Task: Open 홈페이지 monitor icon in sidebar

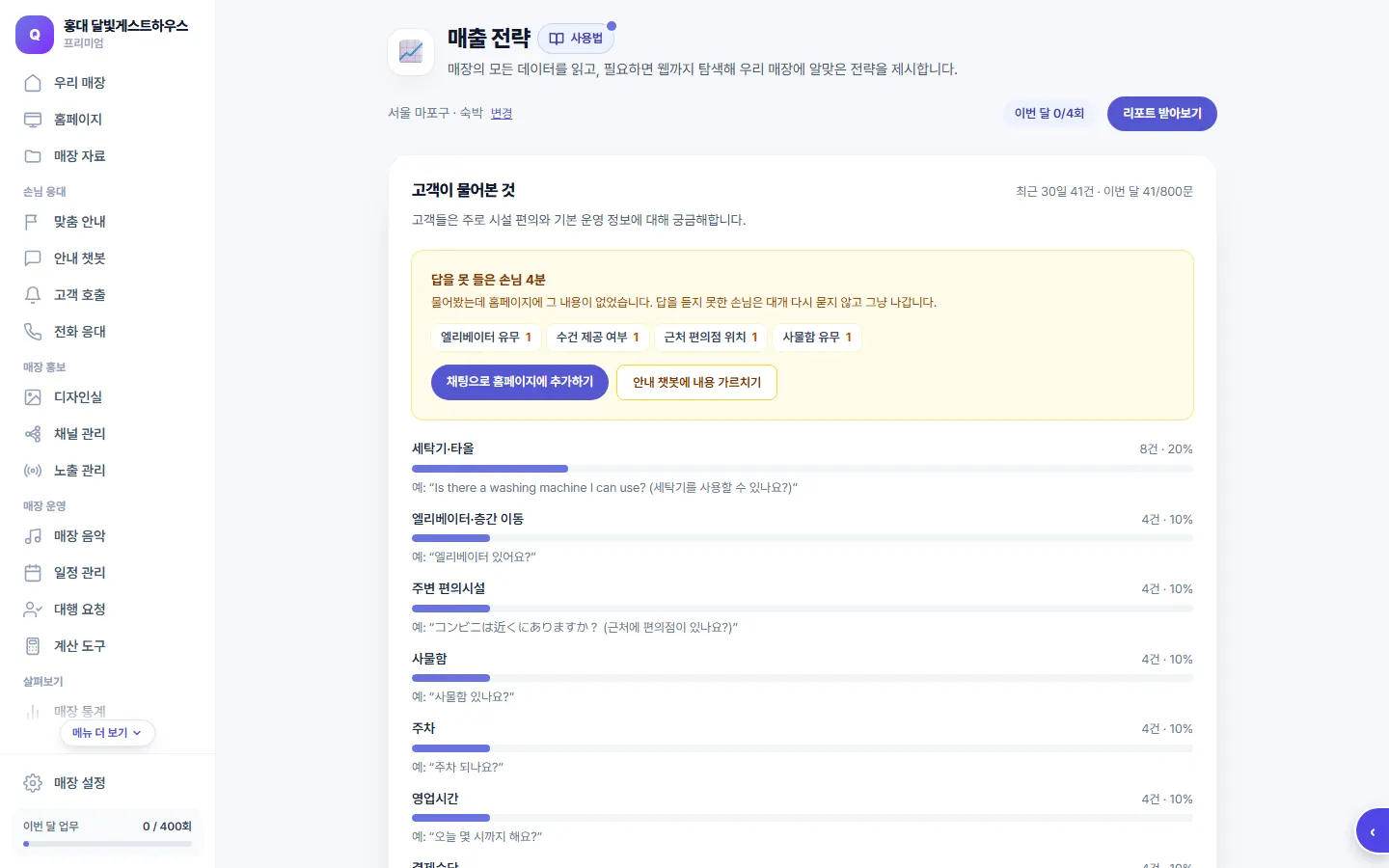Action: (x=33, y=120)
